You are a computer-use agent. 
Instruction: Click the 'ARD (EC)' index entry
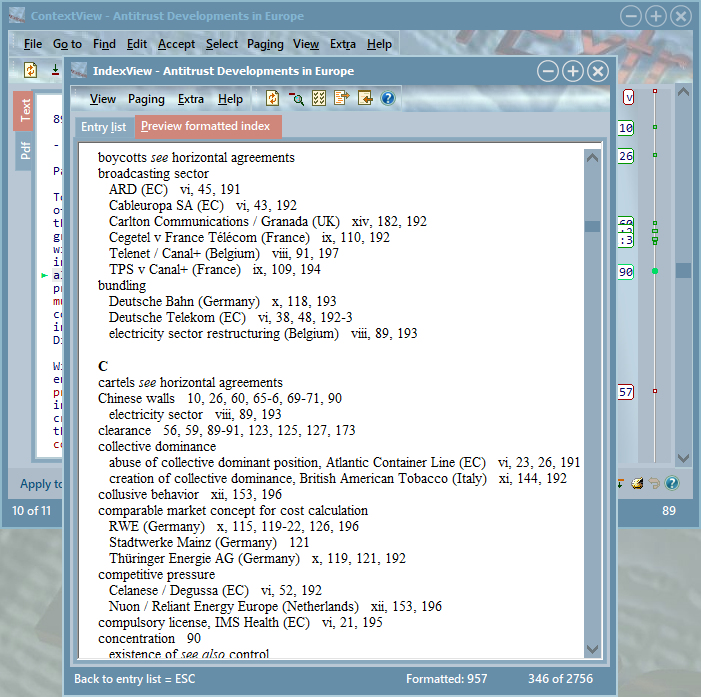[x=174, y=190]
